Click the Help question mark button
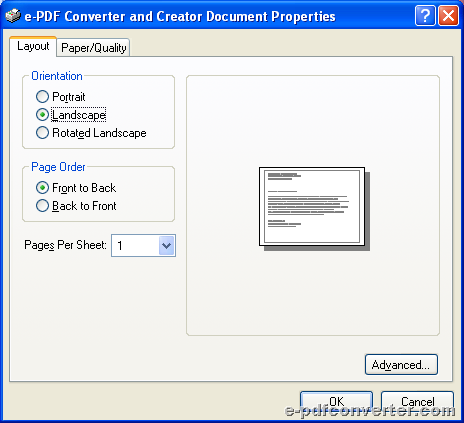This screenshot has height=423, width=464. coord(425,15)
